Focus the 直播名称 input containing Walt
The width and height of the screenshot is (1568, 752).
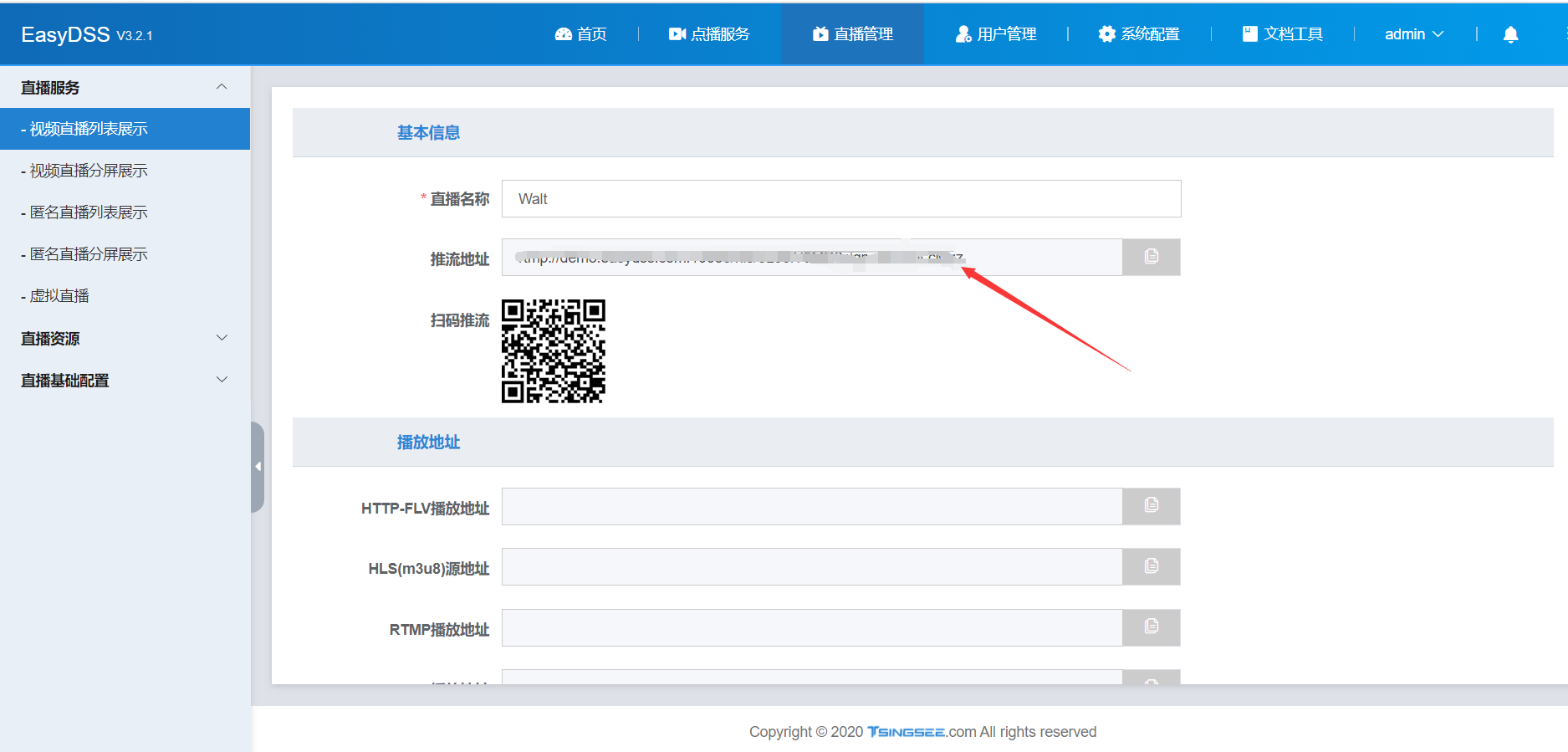(841, 199)
